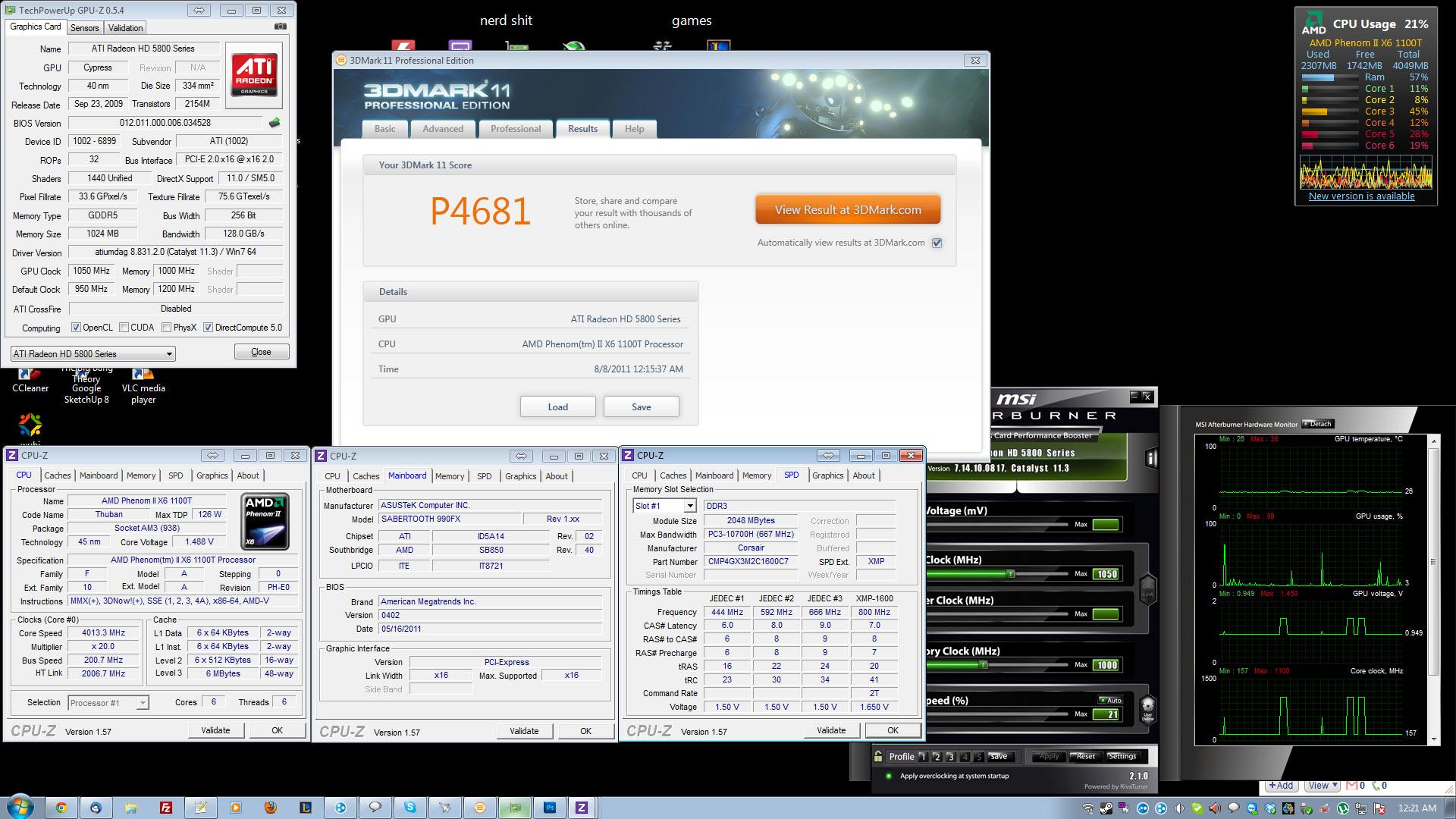
Task: Click the Action Center flag tray icon
Action: pos(1378,808)
